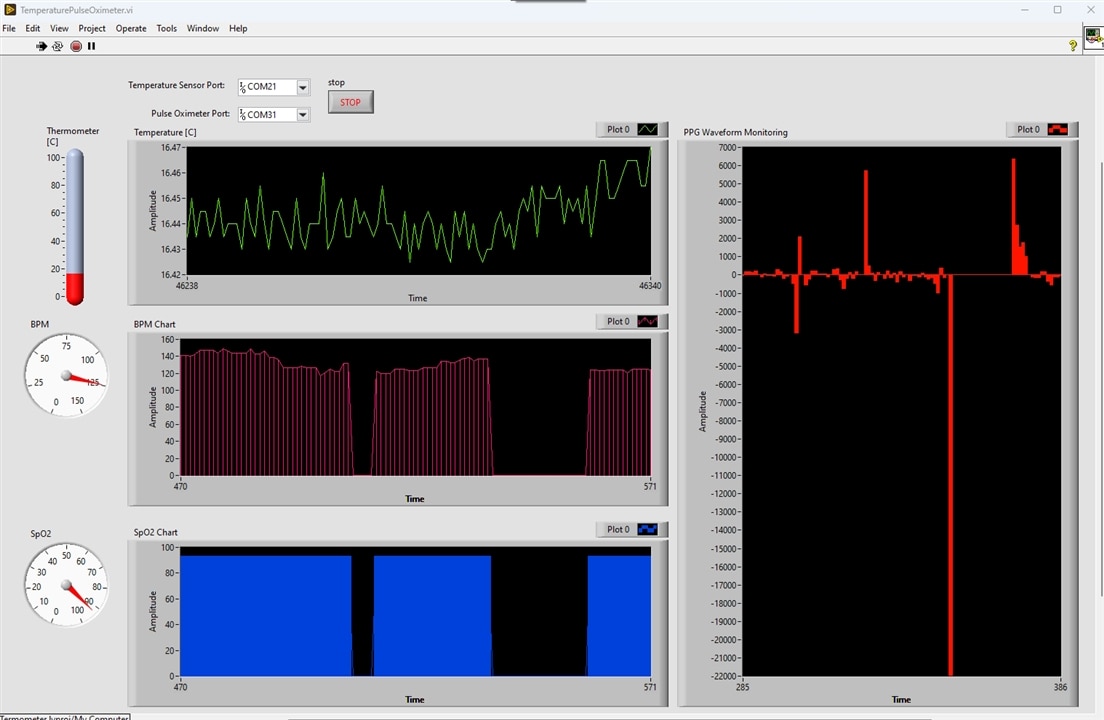
Task: Click the 'PPG Waveform Monitoring' label
Action: click(735, 132)
